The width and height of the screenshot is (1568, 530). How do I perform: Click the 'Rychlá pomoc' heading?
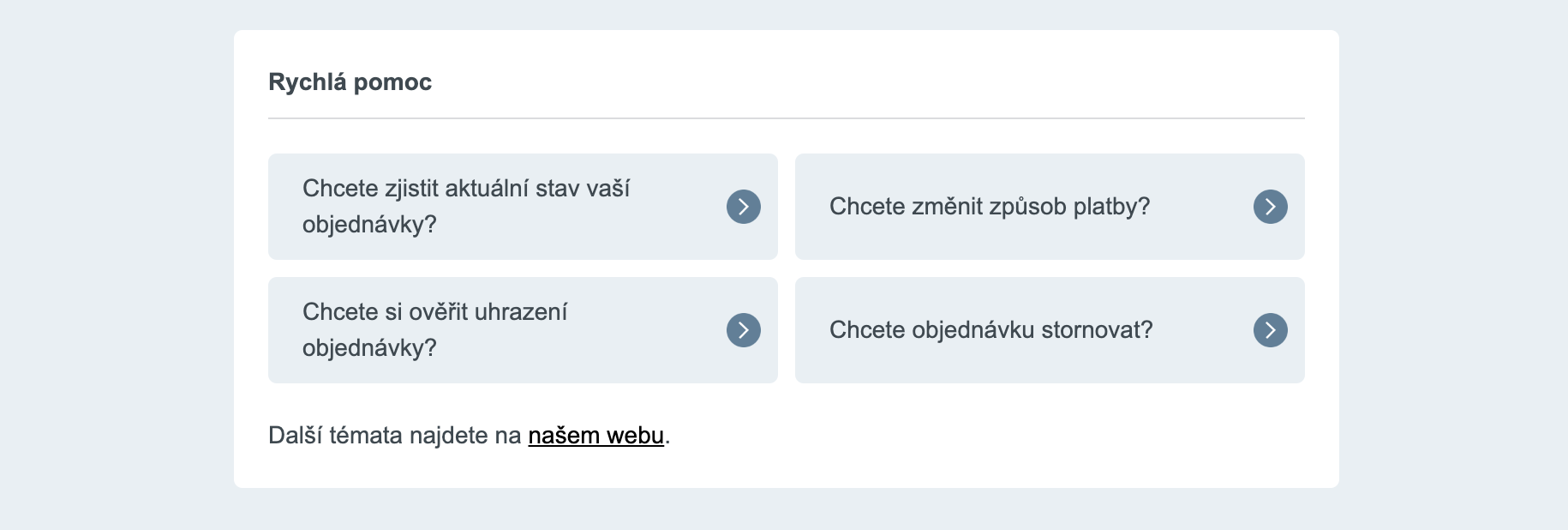coord(350,82)
